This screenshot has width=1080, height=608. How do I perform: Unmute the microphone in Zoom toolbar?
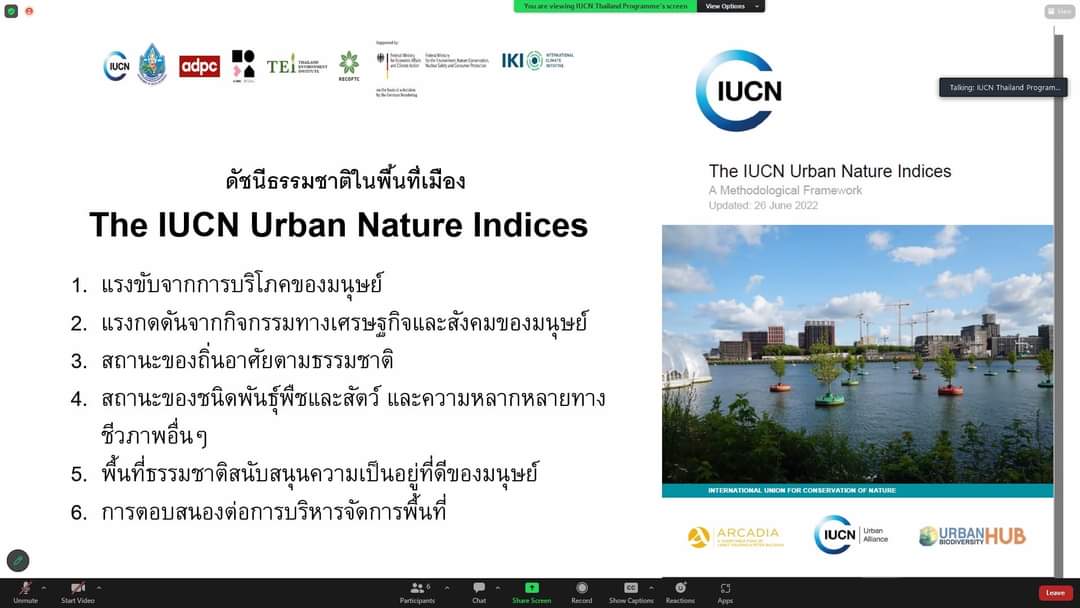tap(25, 591)
